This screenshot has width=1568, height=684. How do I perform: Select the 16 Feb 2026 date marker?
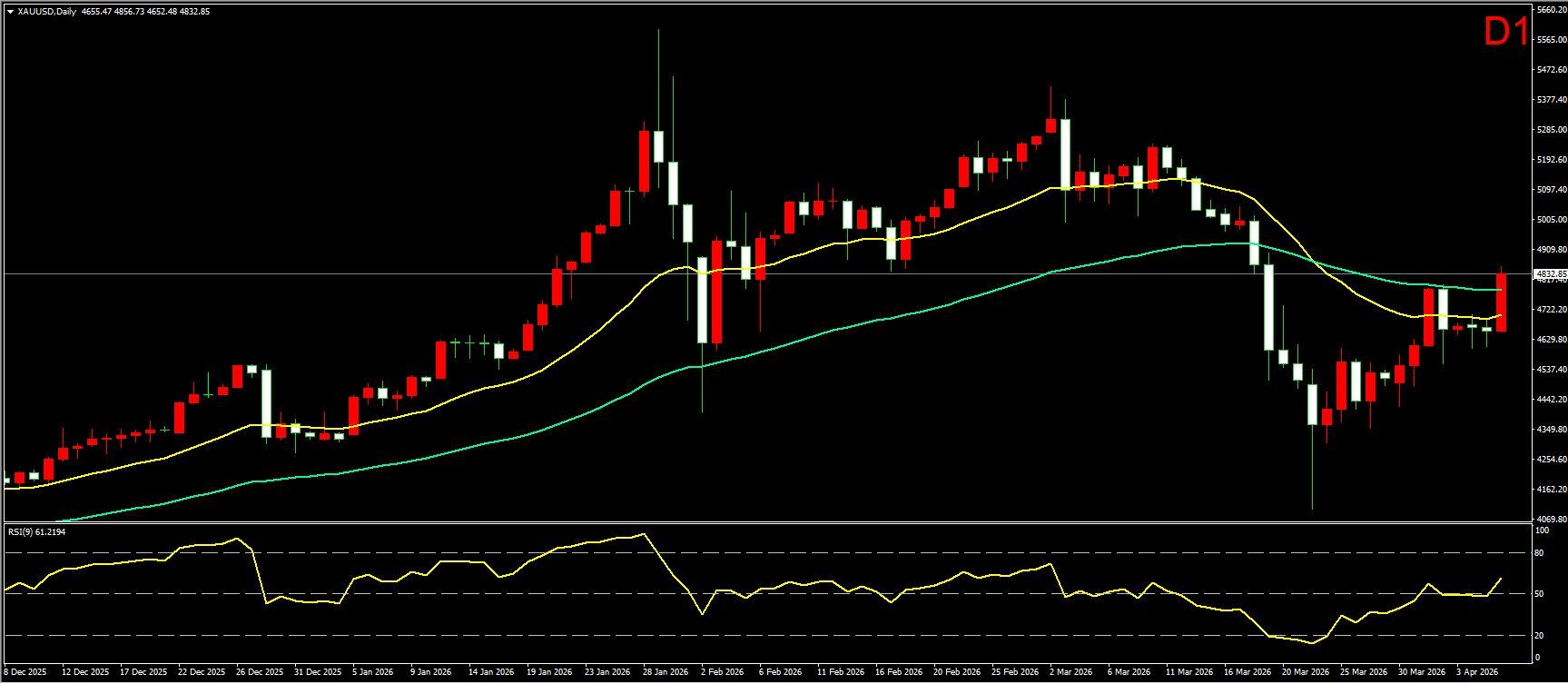tap(898, 672)
